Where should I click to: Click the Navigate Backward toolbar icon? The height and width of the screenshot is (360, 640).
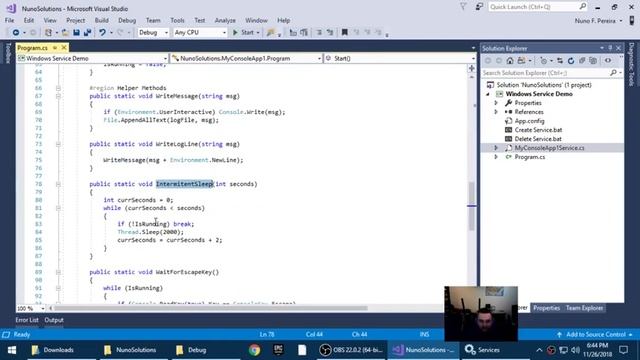16,32
